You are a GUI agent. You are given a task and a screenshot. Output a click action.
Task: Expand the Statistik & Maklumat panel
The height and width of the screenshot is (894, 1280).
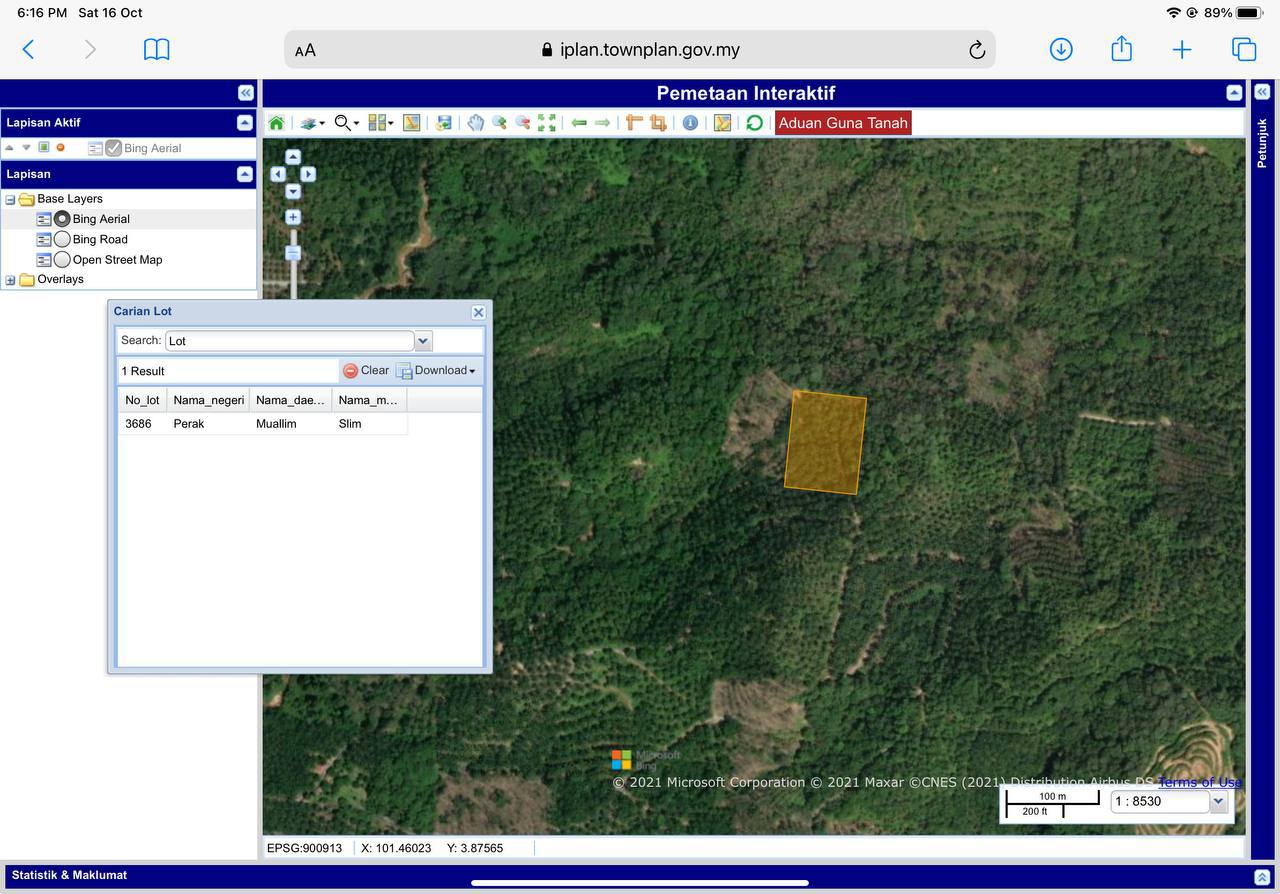tap(1261, 876)
